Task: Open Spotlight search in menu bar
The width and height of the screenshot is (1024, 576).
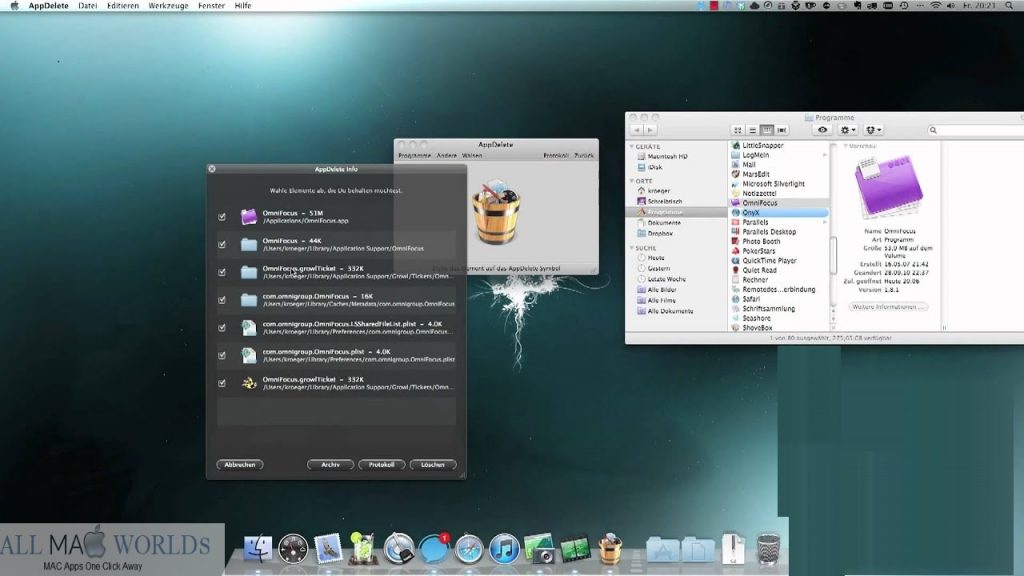Action: click(1008, 5)
